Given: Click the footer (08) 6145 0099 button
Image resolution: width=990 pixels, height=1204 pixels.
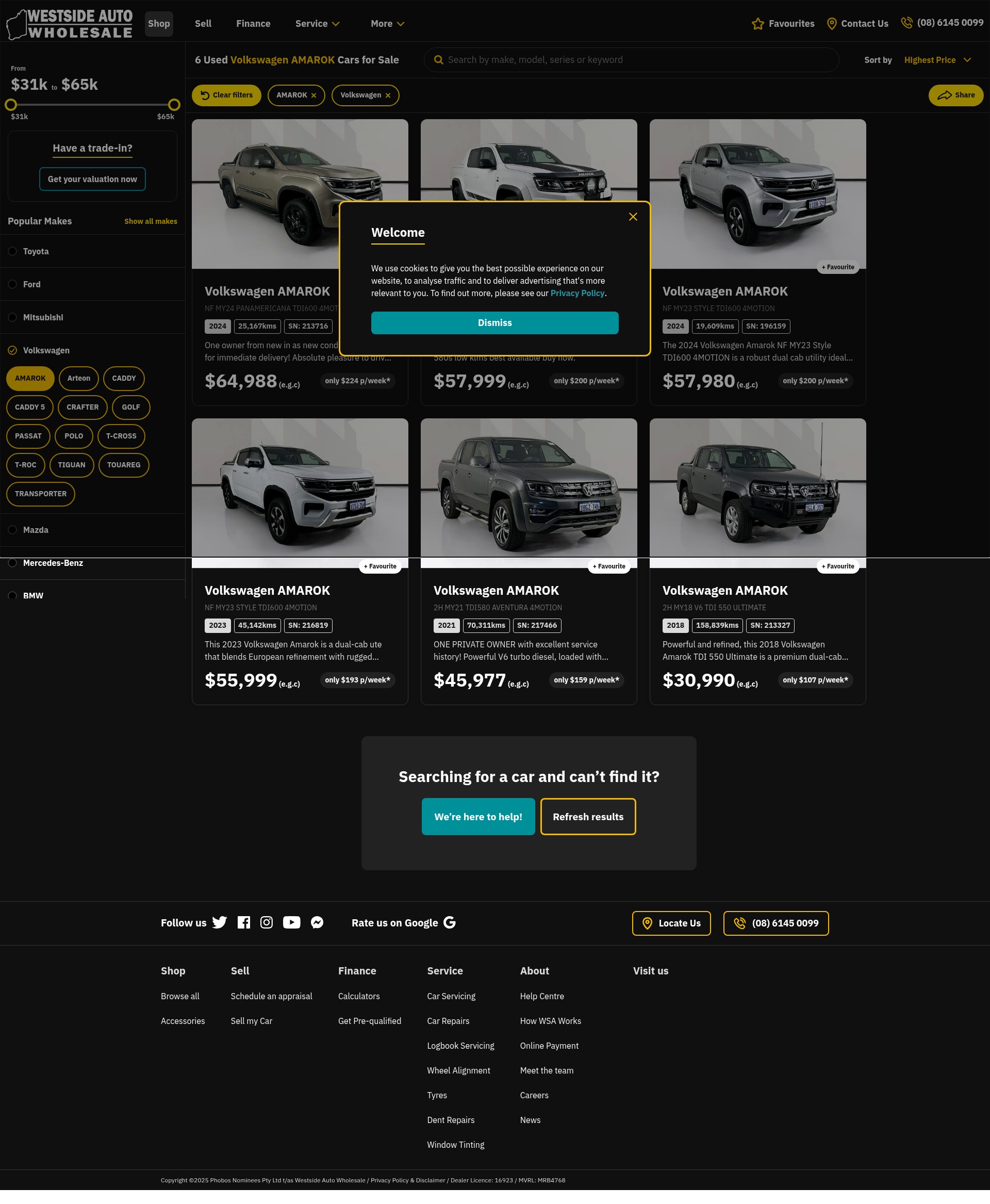Looking at the screenshot, I should (x=775, y=923).
